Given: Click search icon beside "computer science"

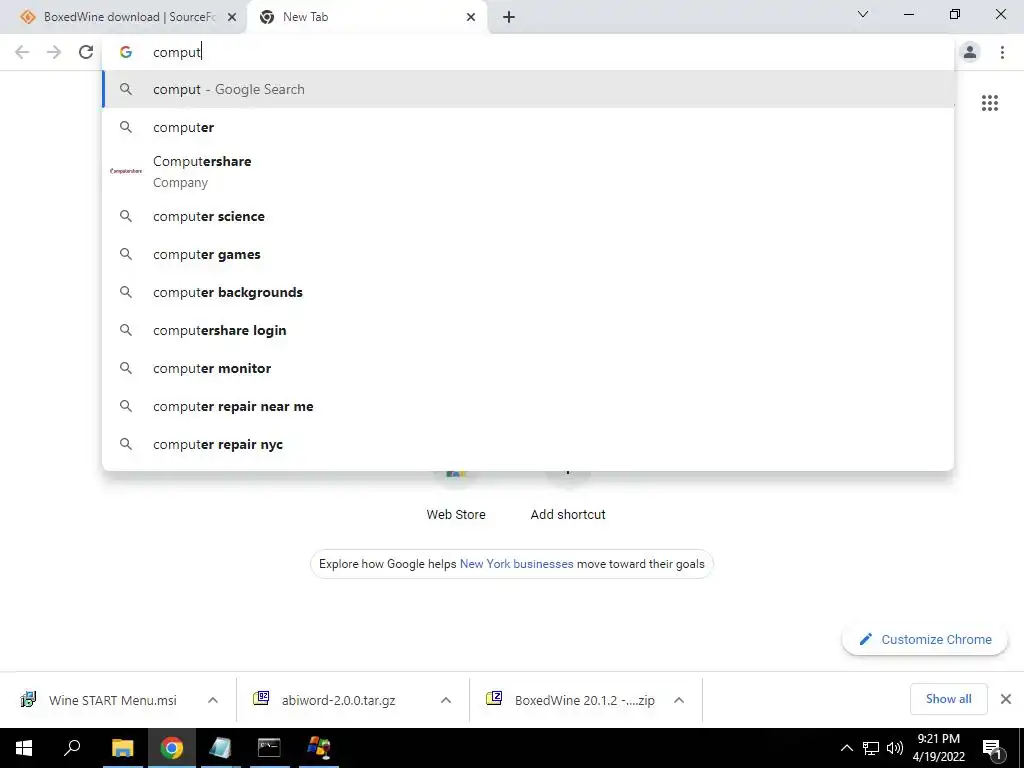Looking at the screenshot, I should pyautogui.click(x=126, y=216).
